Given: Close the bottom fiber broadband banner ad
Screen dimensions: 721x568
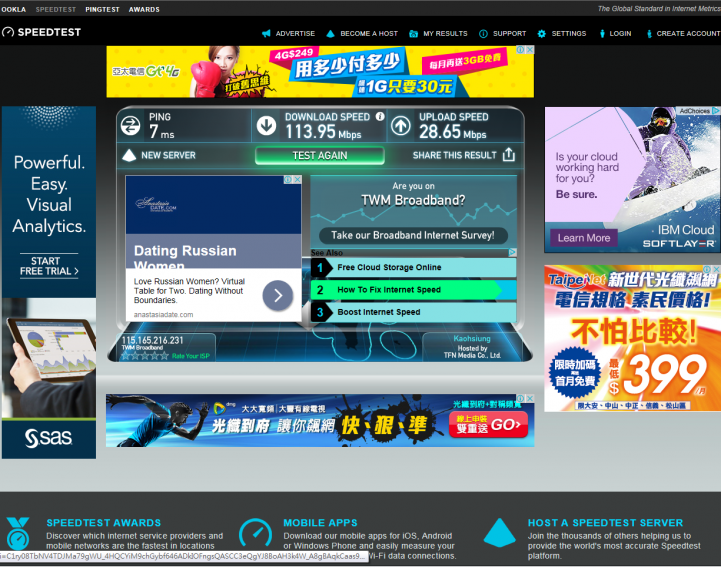Looking at the screenshot, I should point(530,398).
